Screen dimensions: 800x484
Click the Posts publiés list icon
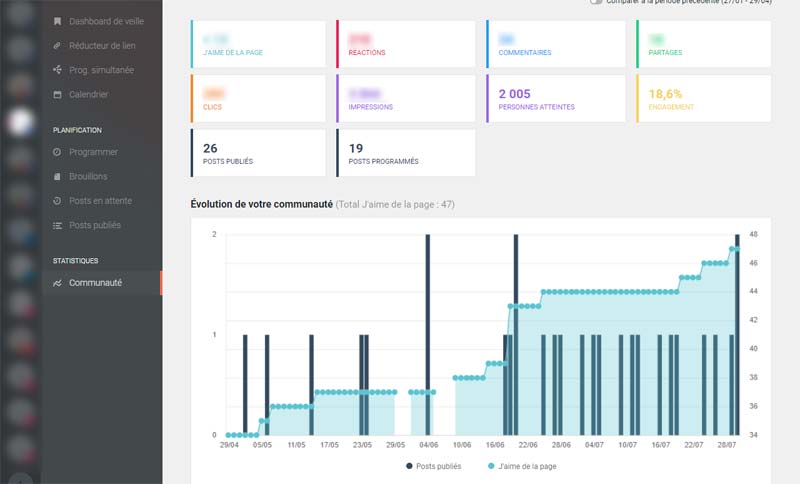point(57,225)
